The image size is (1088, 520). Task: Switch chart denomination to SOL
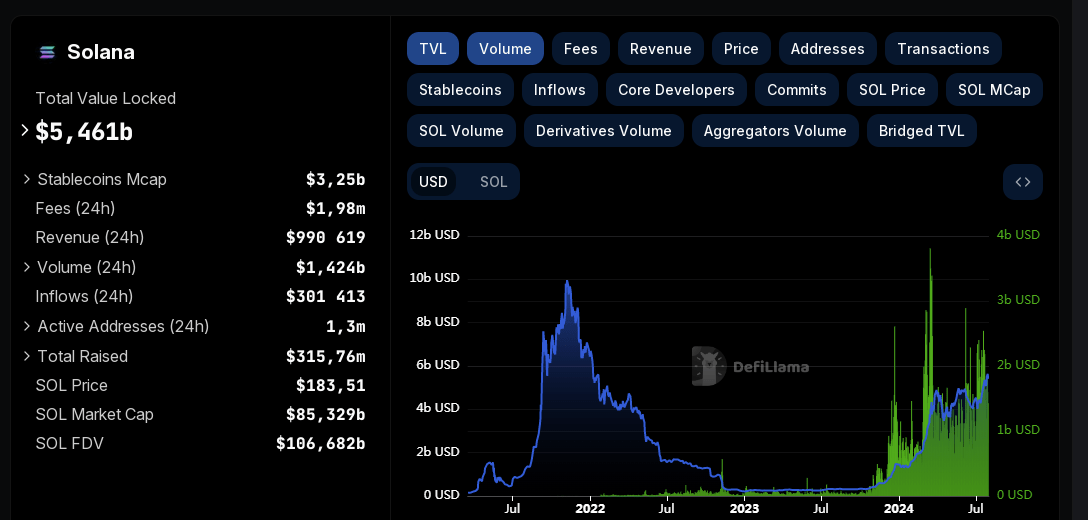(493, 182)
